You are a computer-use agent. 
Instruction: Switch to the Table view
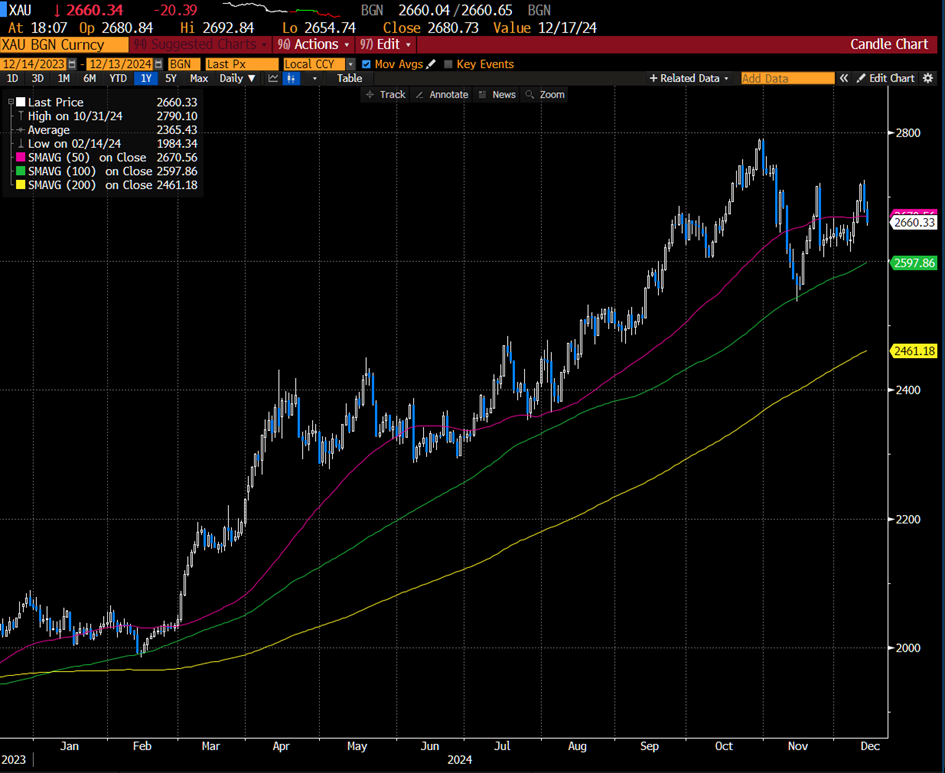point(350,78)
